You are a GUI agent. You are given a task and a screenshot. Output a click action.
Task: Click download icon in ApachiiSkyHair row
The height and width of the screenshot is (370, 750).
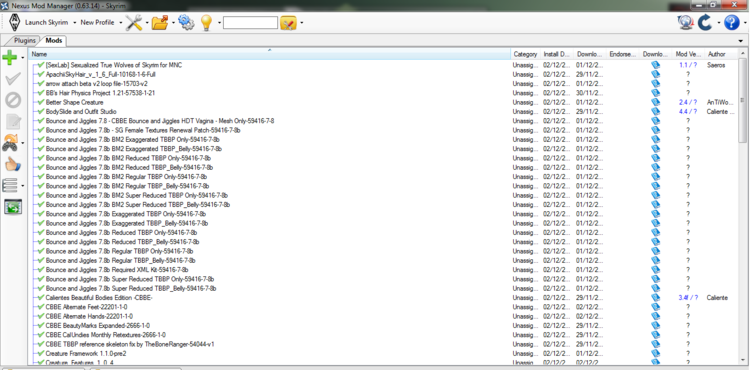point(655,74)
